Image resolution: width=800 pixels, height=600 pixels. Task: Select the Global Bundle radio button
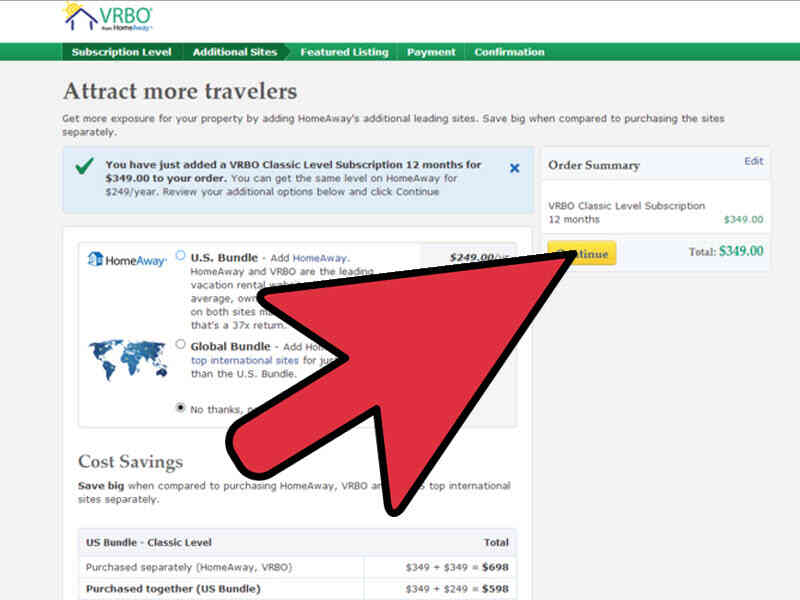[x=180, y=344]
